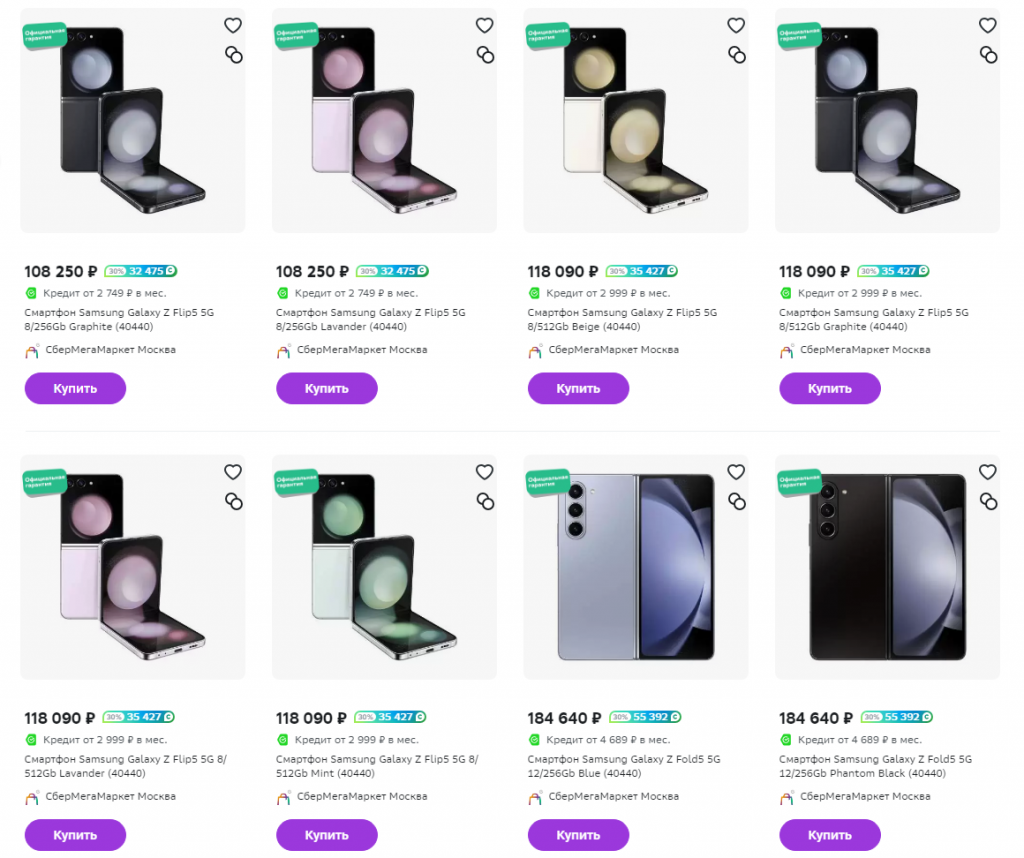Image resolution: width=1024 pixels, height=858 pixels.
Task: Add the Galaxy Z Fold5 Phantom Black to favorites
Action: click(x=988, y=471)
